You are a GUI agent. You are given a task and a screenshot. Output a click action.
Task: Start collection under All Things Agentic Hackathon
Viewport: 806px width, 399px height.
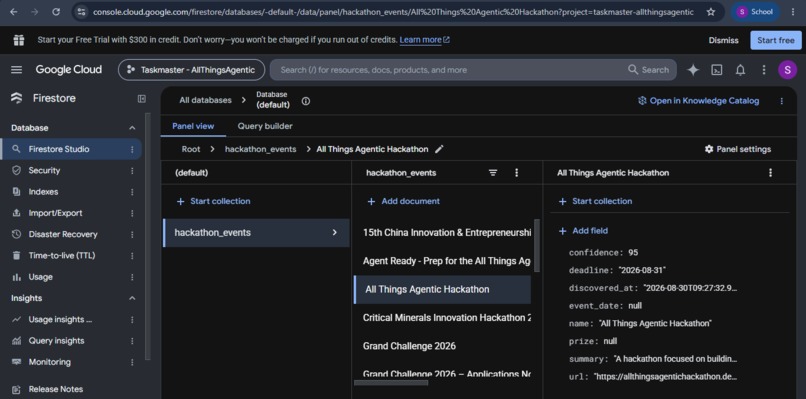tap(595, 201)
